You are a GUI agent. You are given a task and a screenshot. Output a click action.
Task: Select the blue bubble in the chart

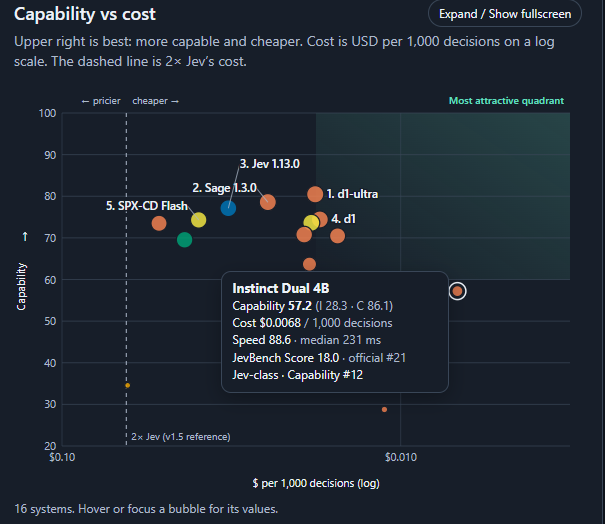pyautogui.click(x=228, y=208)
